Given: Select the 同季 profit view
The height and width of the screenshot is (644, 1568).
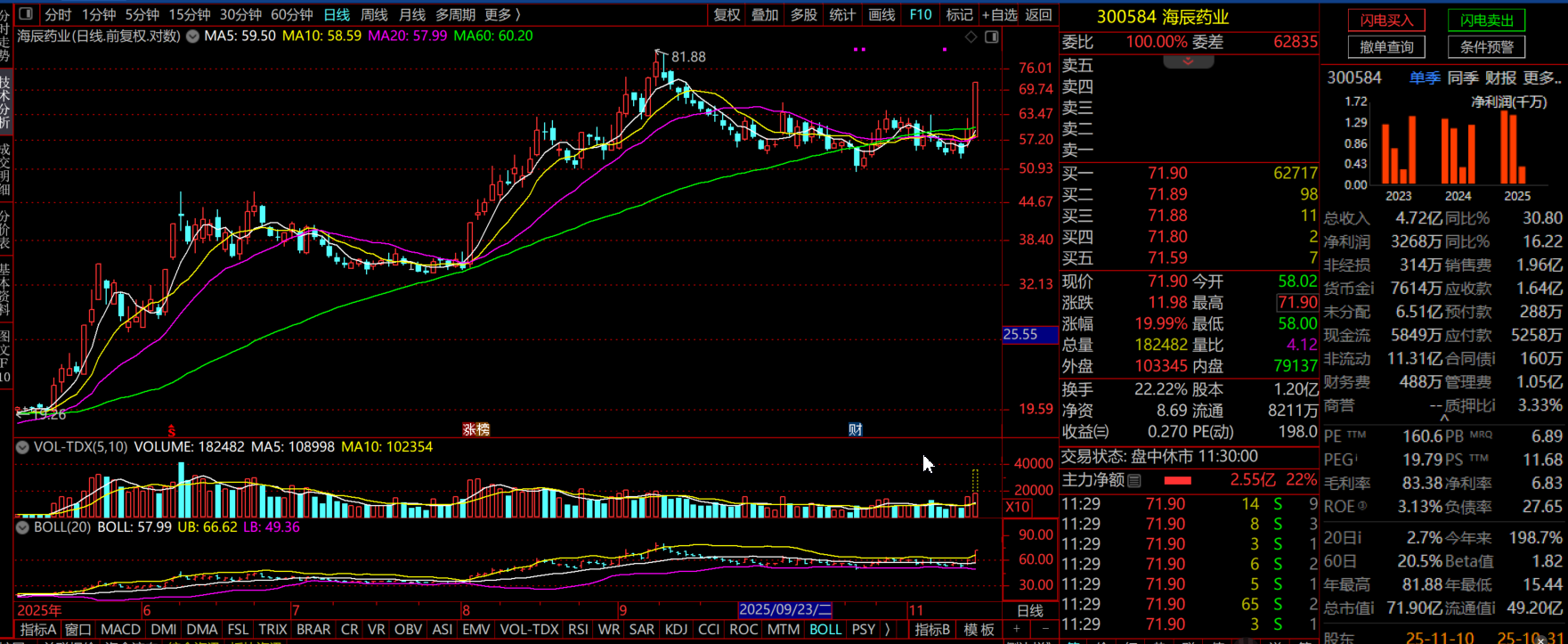Looking at the screenshot, I should (x=1463, y=77).
